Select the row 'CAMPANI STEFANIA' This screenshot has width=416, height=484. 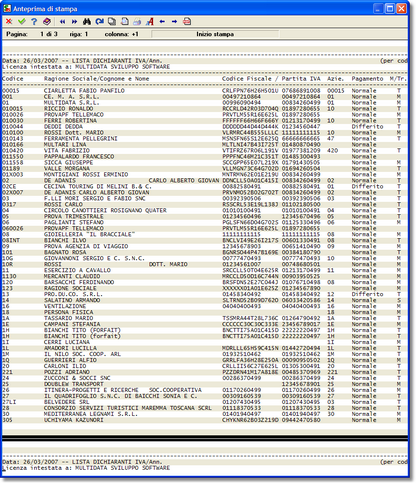205,324
